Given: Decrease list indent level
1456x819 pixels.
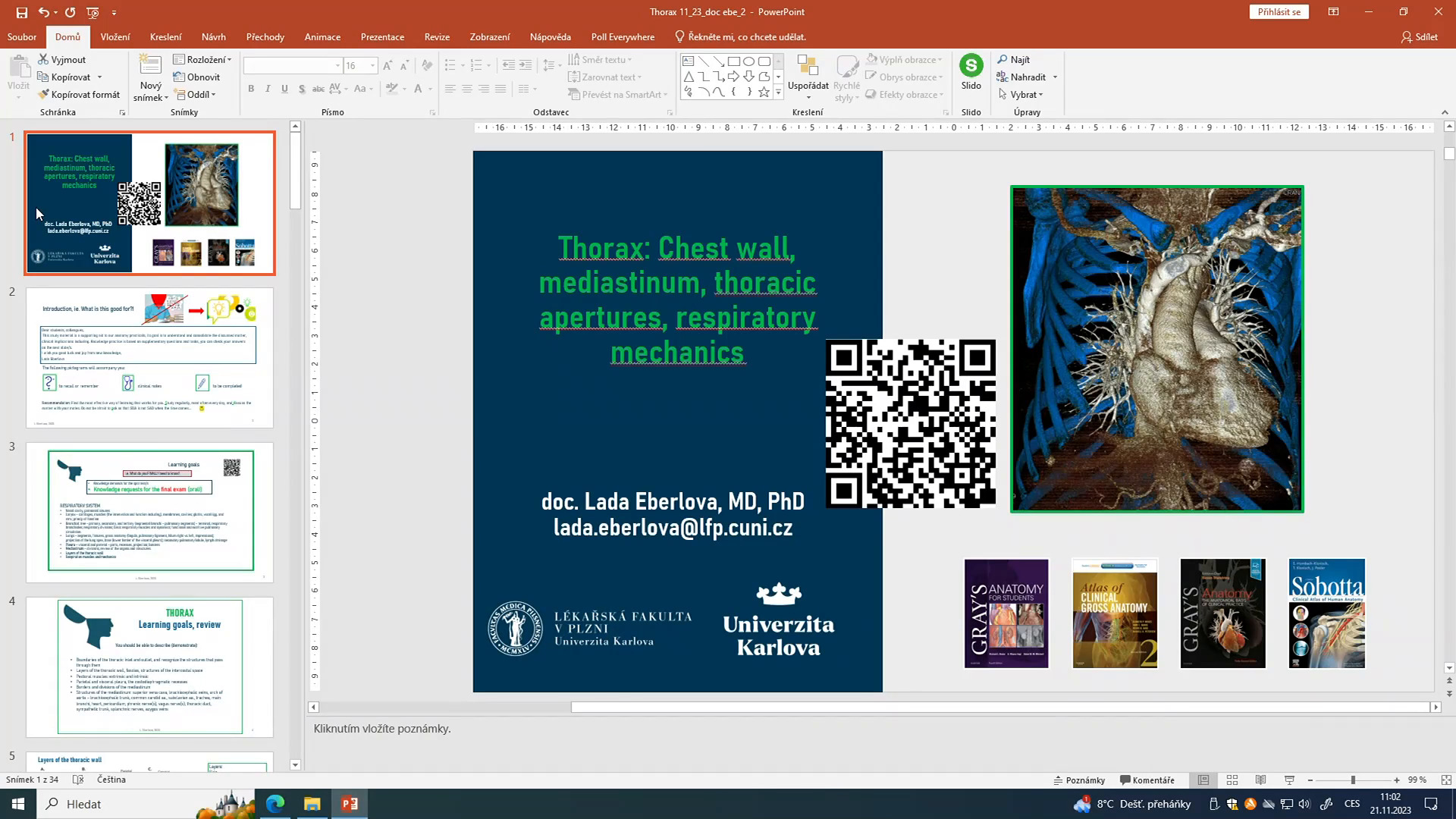Looking at the screenshot, I should (x=508, y=66).
